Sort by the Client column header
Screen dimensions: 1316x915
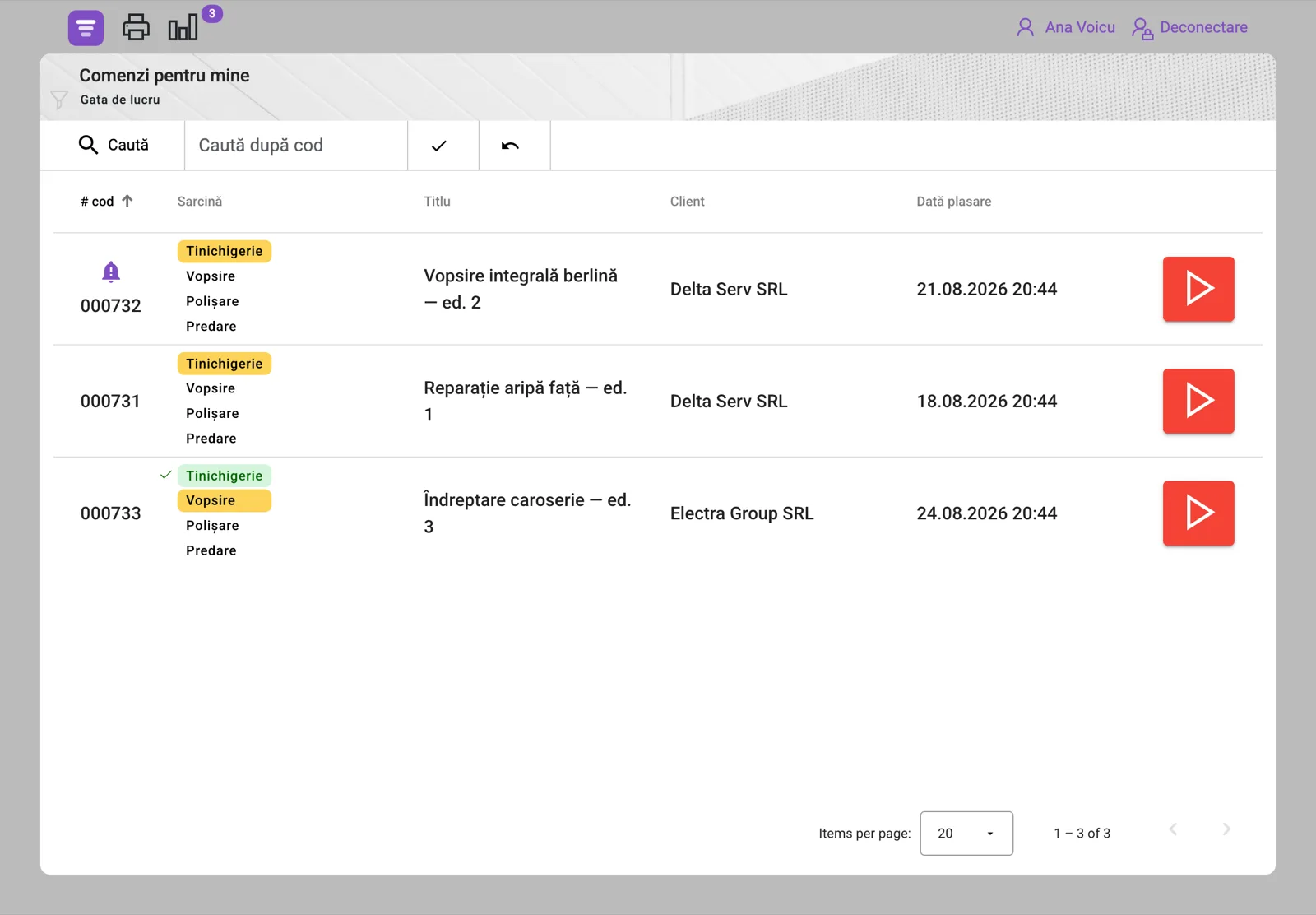coord(687,202)
